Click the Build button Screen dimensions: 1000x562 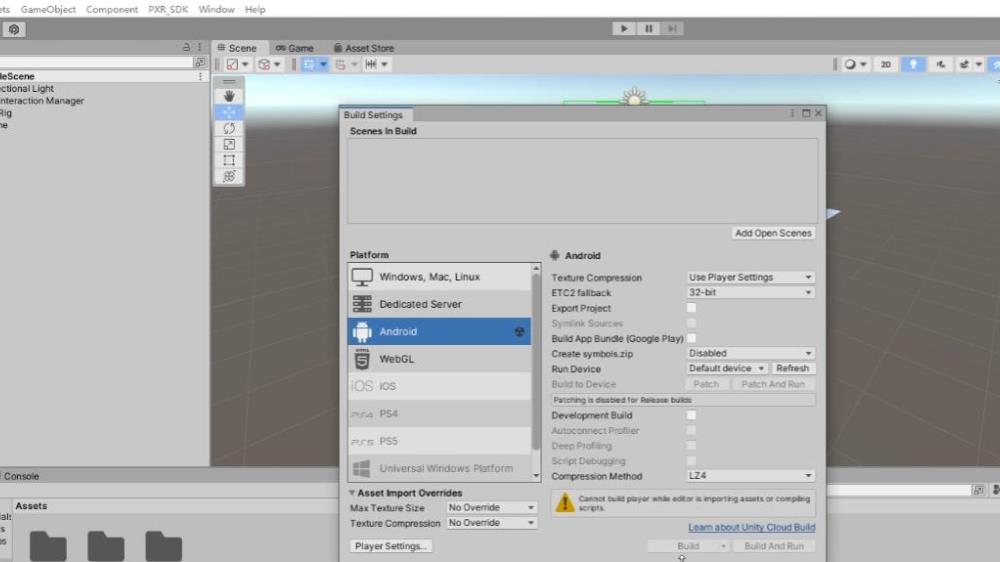point(688,546)
